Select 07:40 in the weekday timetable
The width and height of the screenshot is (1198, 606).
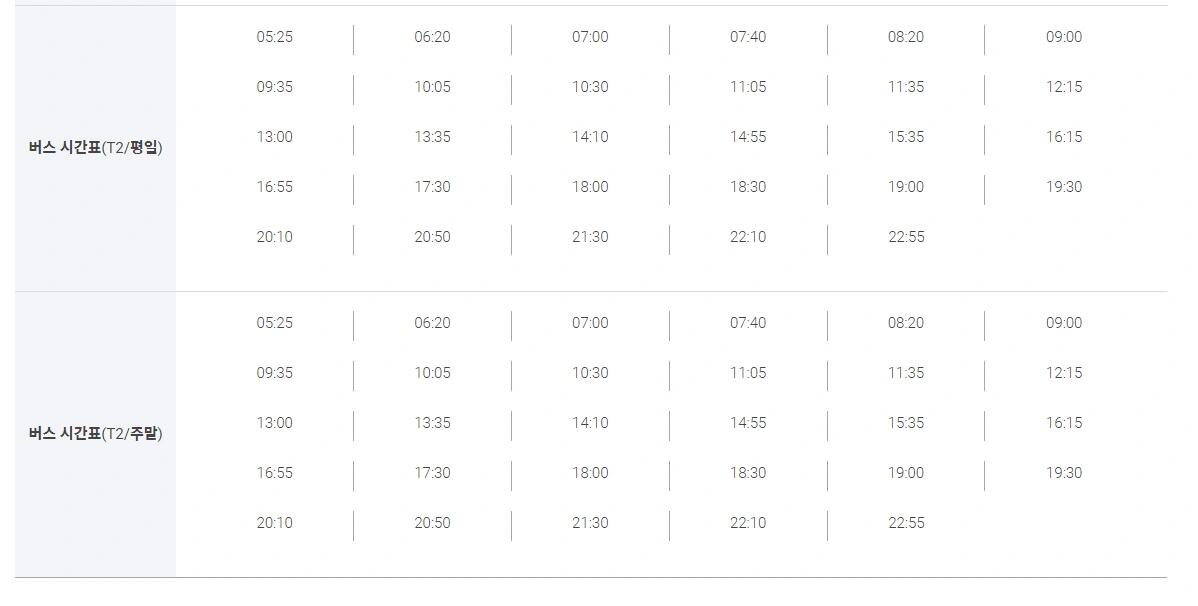pos(748,37)
